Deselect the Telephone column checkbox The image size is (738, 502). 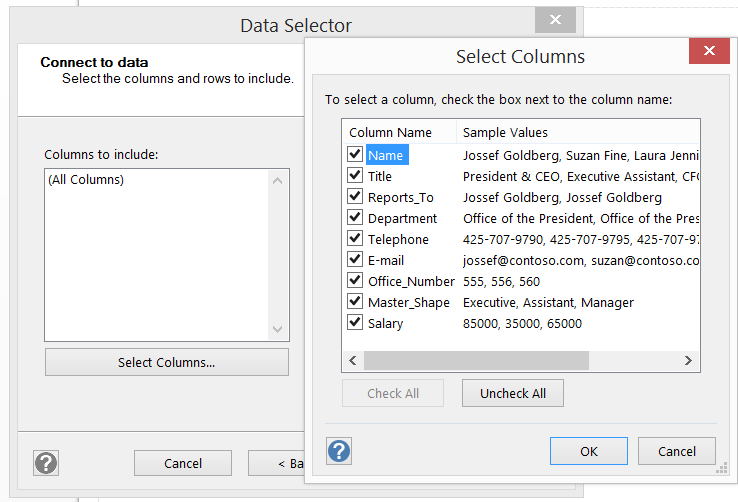(x=355, y=239)
